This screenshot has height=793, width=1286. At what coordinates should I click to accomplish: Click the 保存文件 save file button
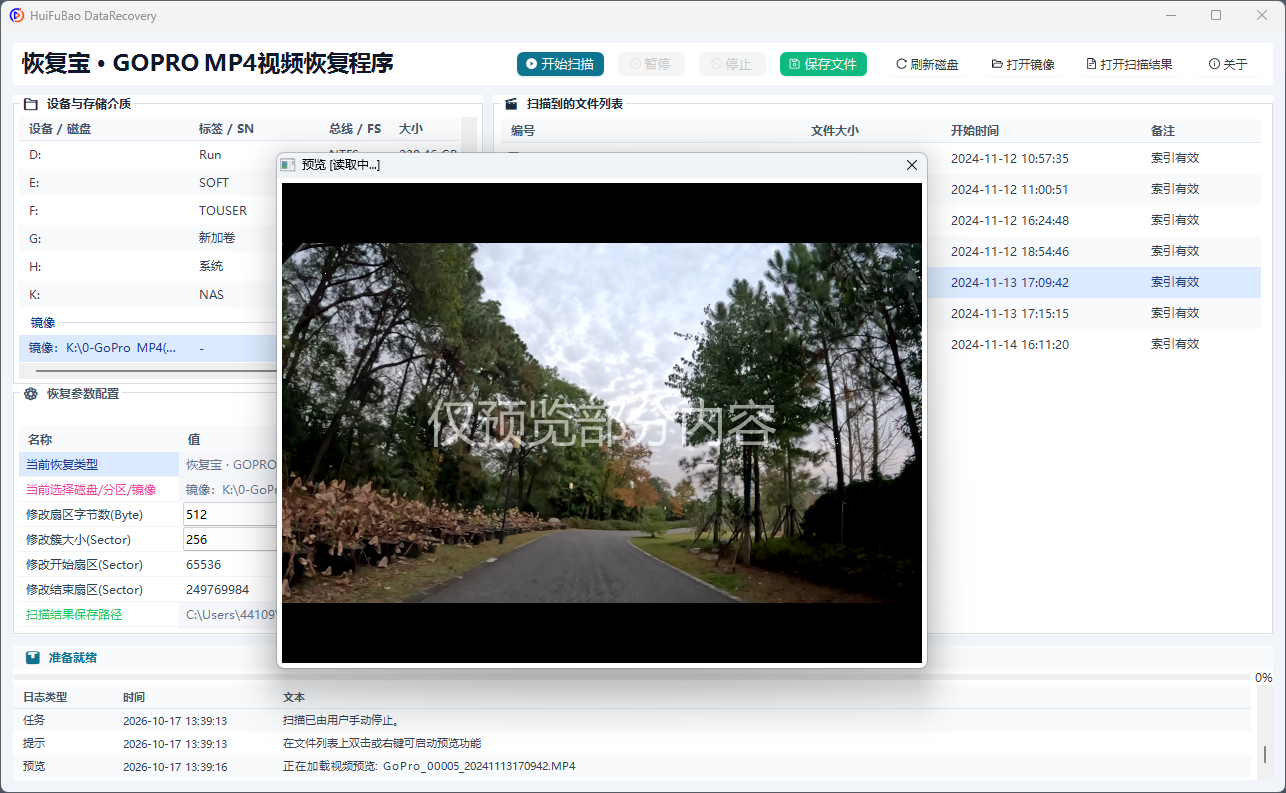pos(823,64)
